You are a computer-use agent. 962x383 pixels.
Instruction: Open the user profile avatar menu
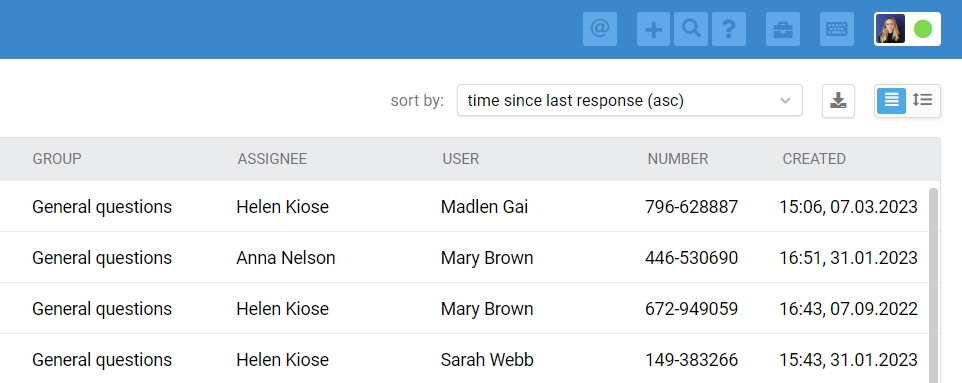[x=890, y=29]
